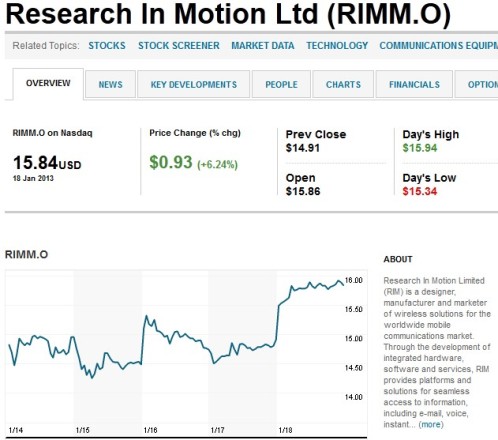498x440 pixels.
Task: Open the CHARTS tab
Action: [x=343, y=84]
